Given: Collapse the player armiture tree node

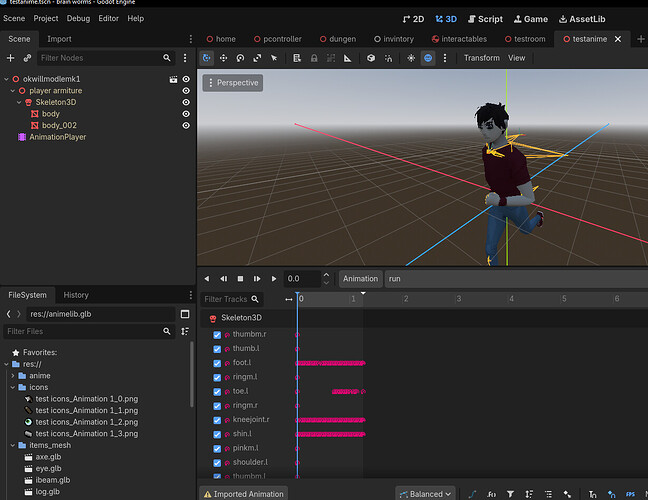Looking at the screenshot, I should [13, 90].
